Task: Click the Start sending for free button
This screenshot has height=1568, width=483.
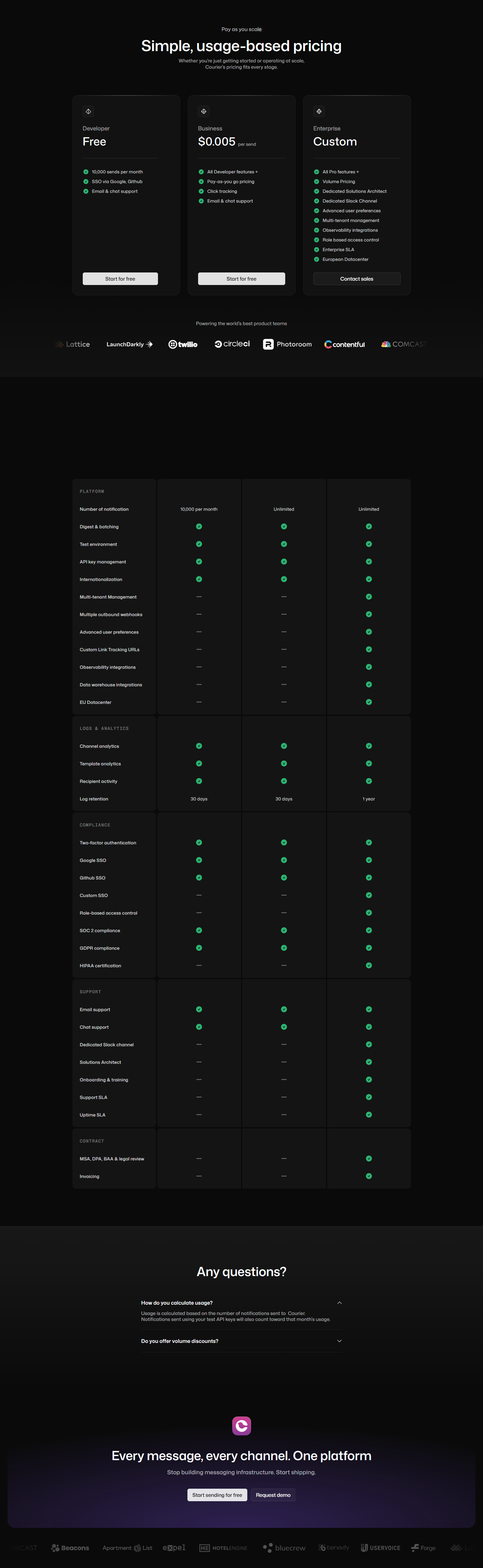Action: 217,1495
